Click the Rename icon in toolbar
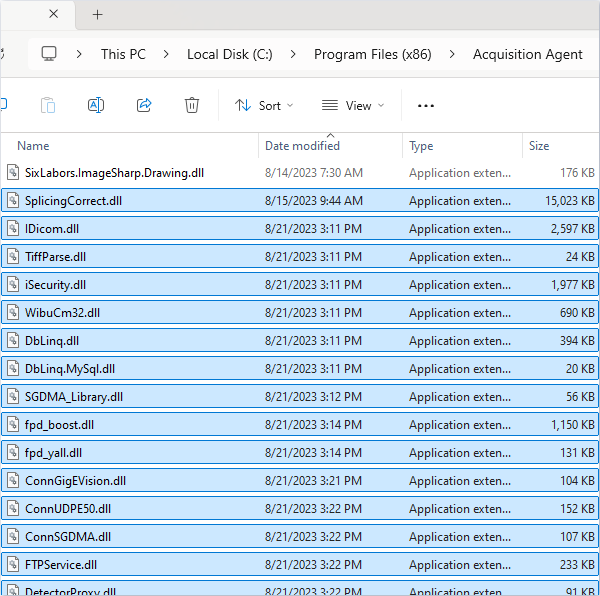 point(96,105)
